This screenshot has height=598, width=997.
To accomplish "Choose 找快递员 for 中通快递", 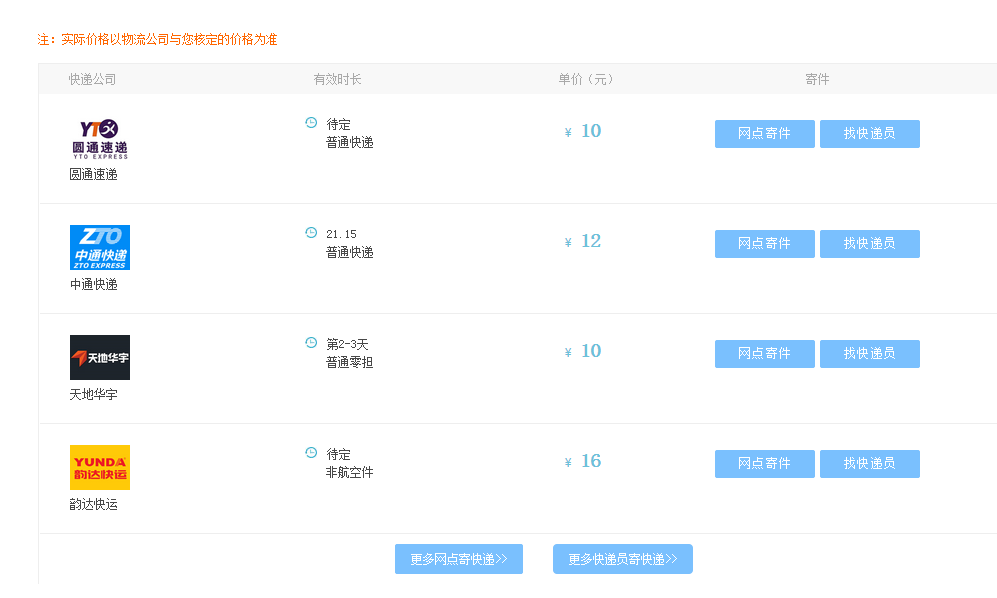I will pyautogui.click(x=869, y=244).
